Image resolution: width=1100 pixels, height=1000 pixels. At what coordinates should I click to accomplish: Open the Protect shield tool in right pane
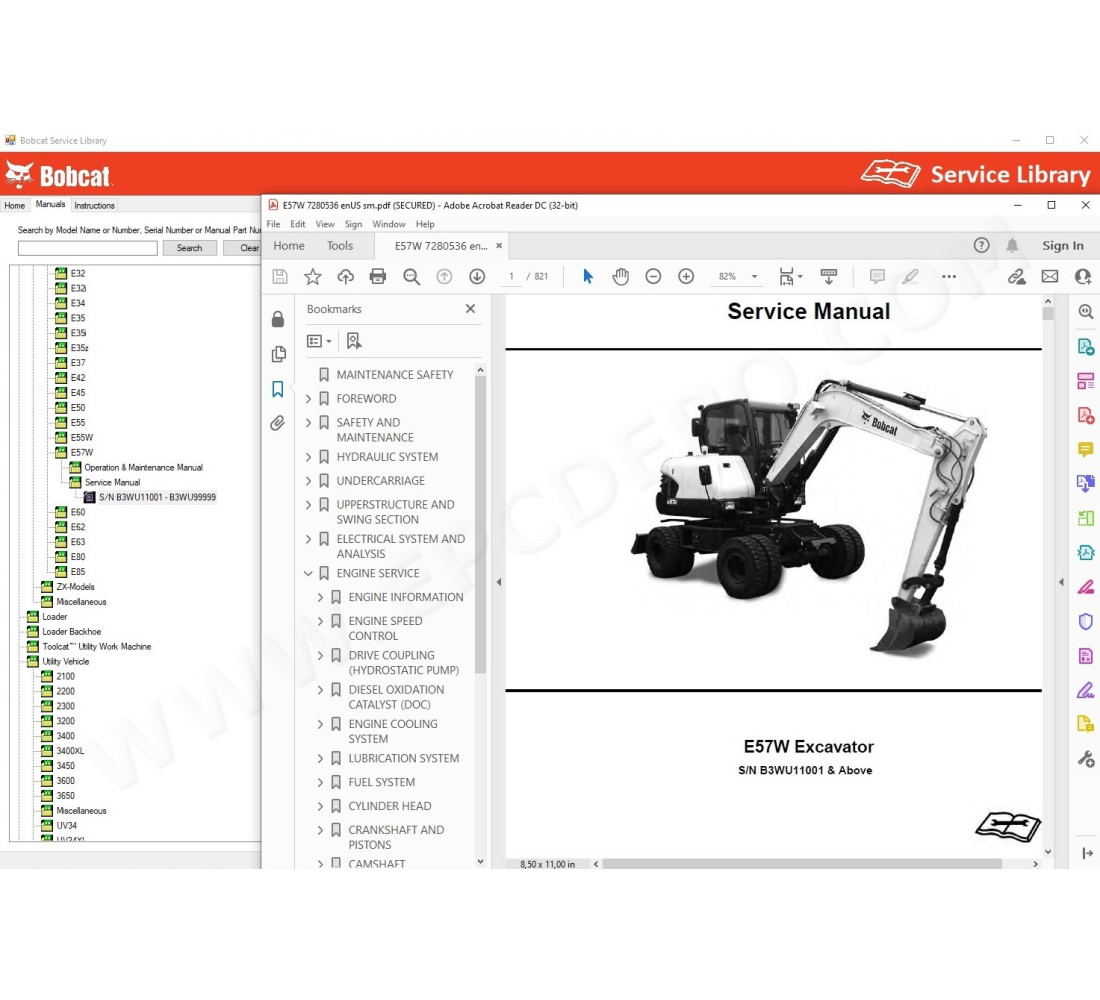(x=1085, y=621)
